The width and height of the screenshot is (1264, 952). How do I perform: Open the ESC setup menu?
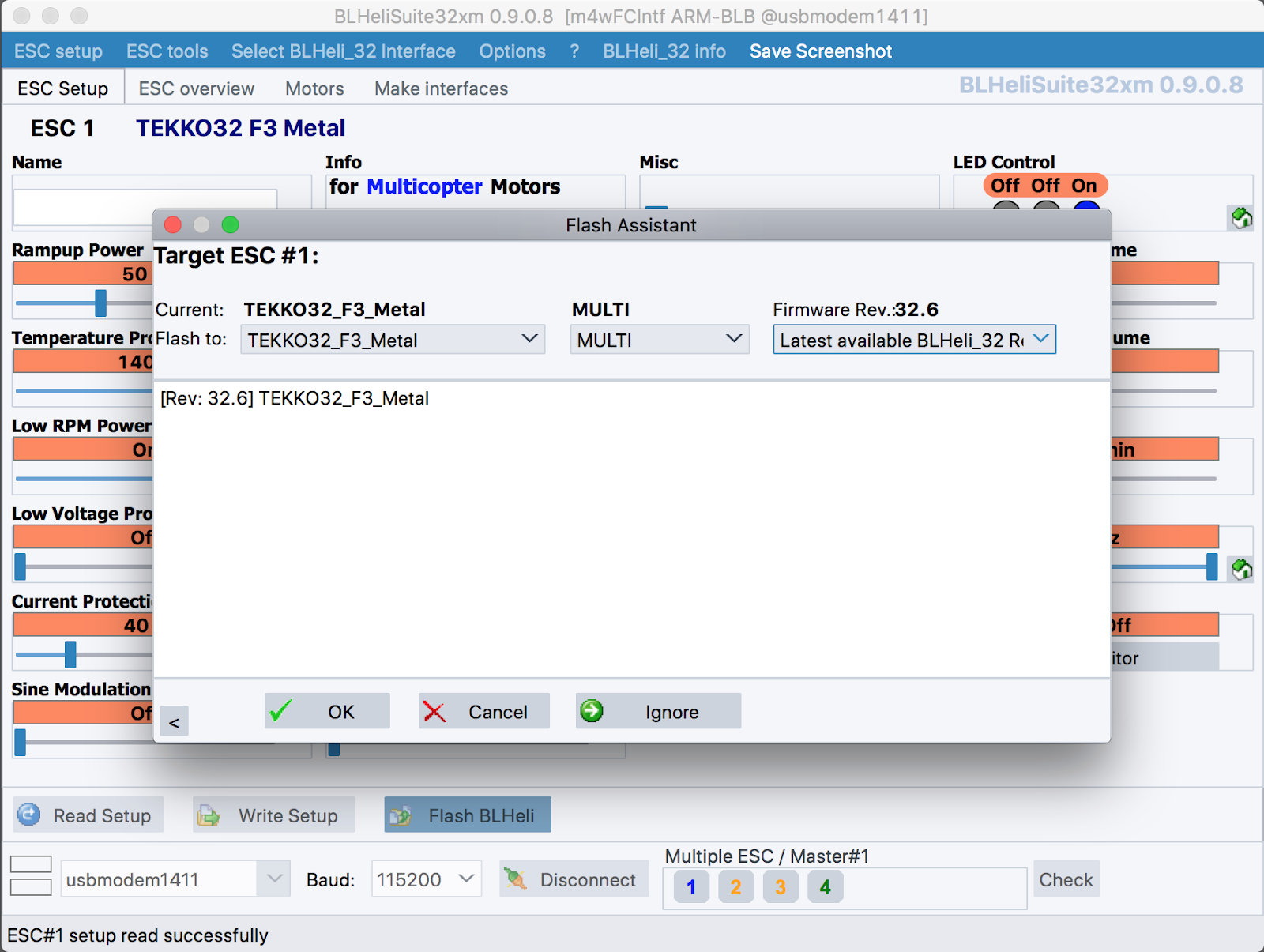click(x=58, y=51)
